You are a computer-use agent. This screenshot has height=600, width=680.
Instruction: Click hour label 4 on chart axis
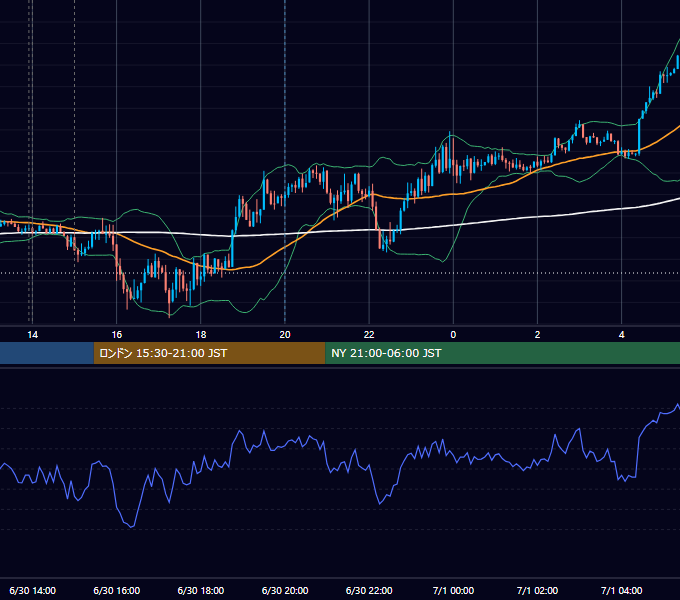(621, 335)
